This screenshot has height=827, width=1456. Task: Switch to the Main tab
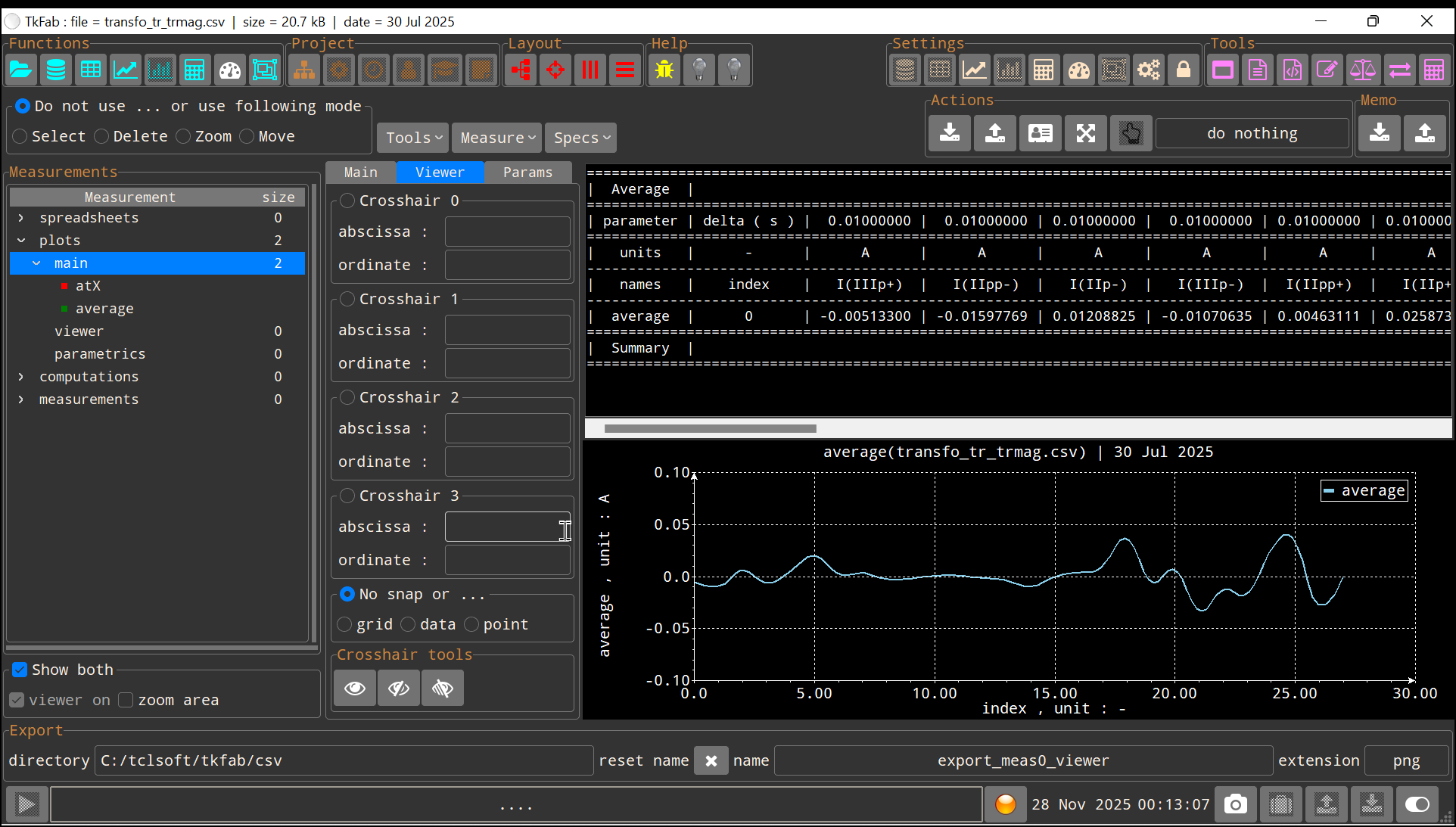(361, 172)
